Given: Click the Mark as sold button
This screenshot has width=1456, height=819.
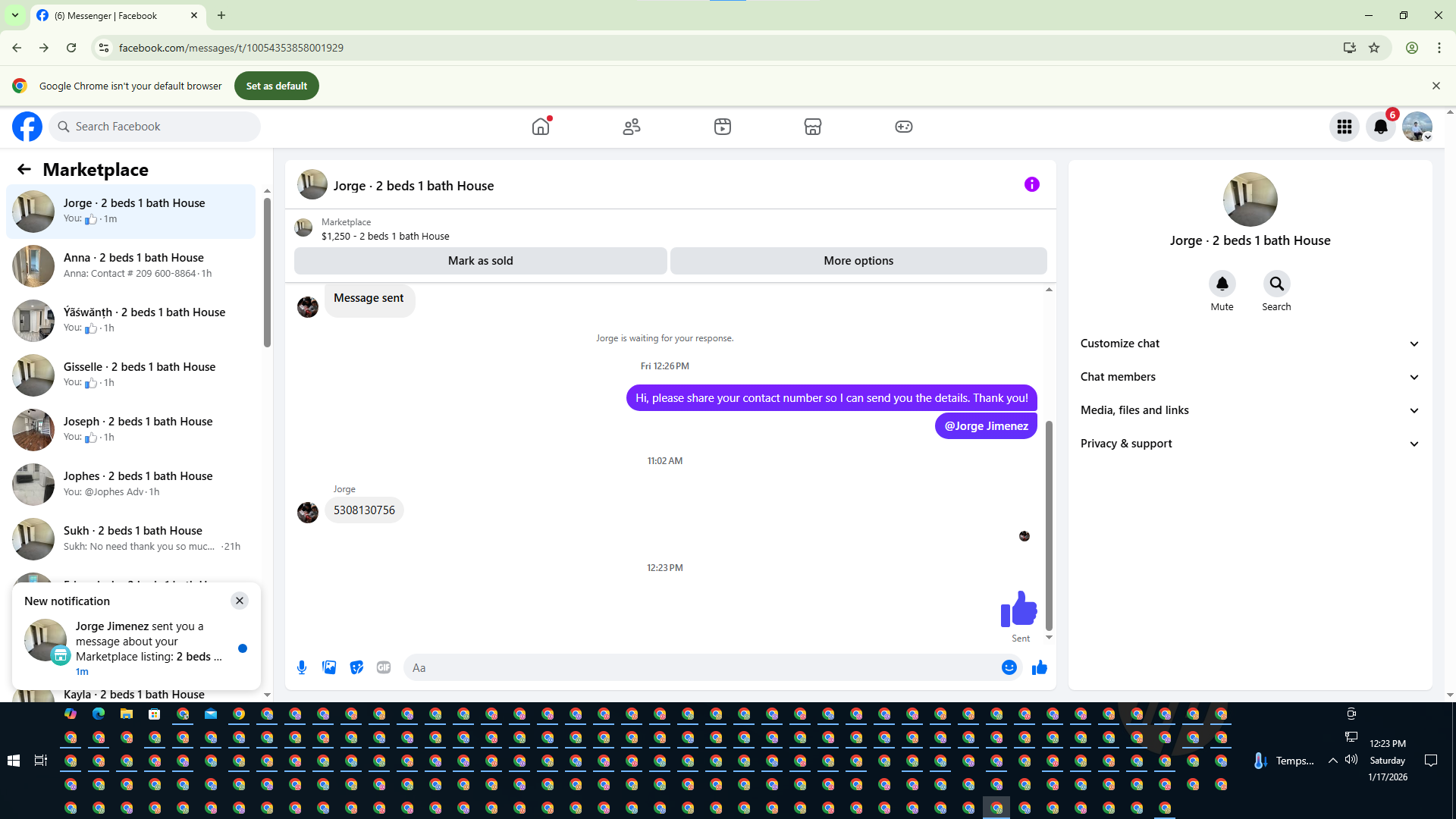Looking at the screenshot, I should point(480,261).
